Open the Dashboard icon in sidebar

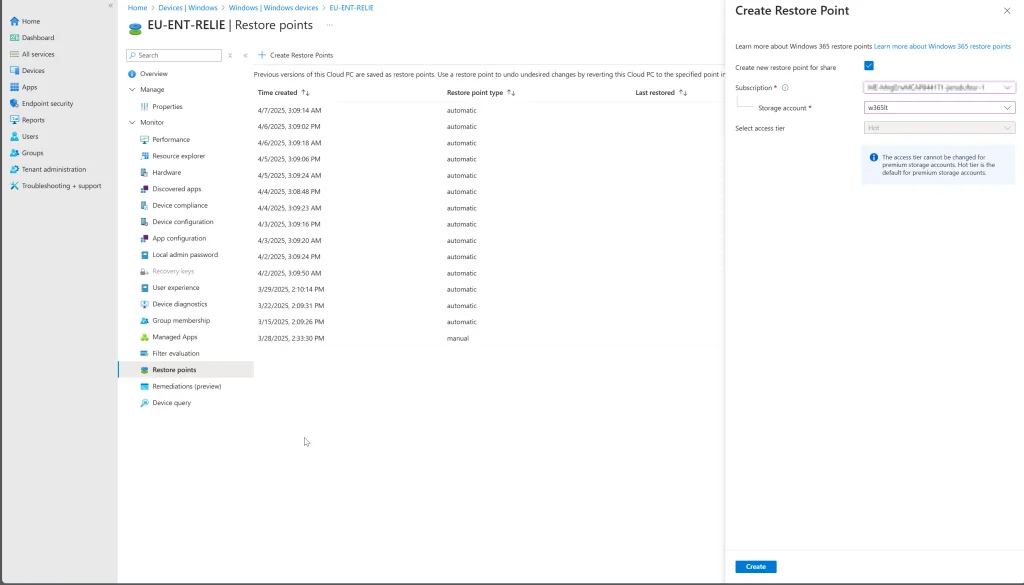point(14,38)
